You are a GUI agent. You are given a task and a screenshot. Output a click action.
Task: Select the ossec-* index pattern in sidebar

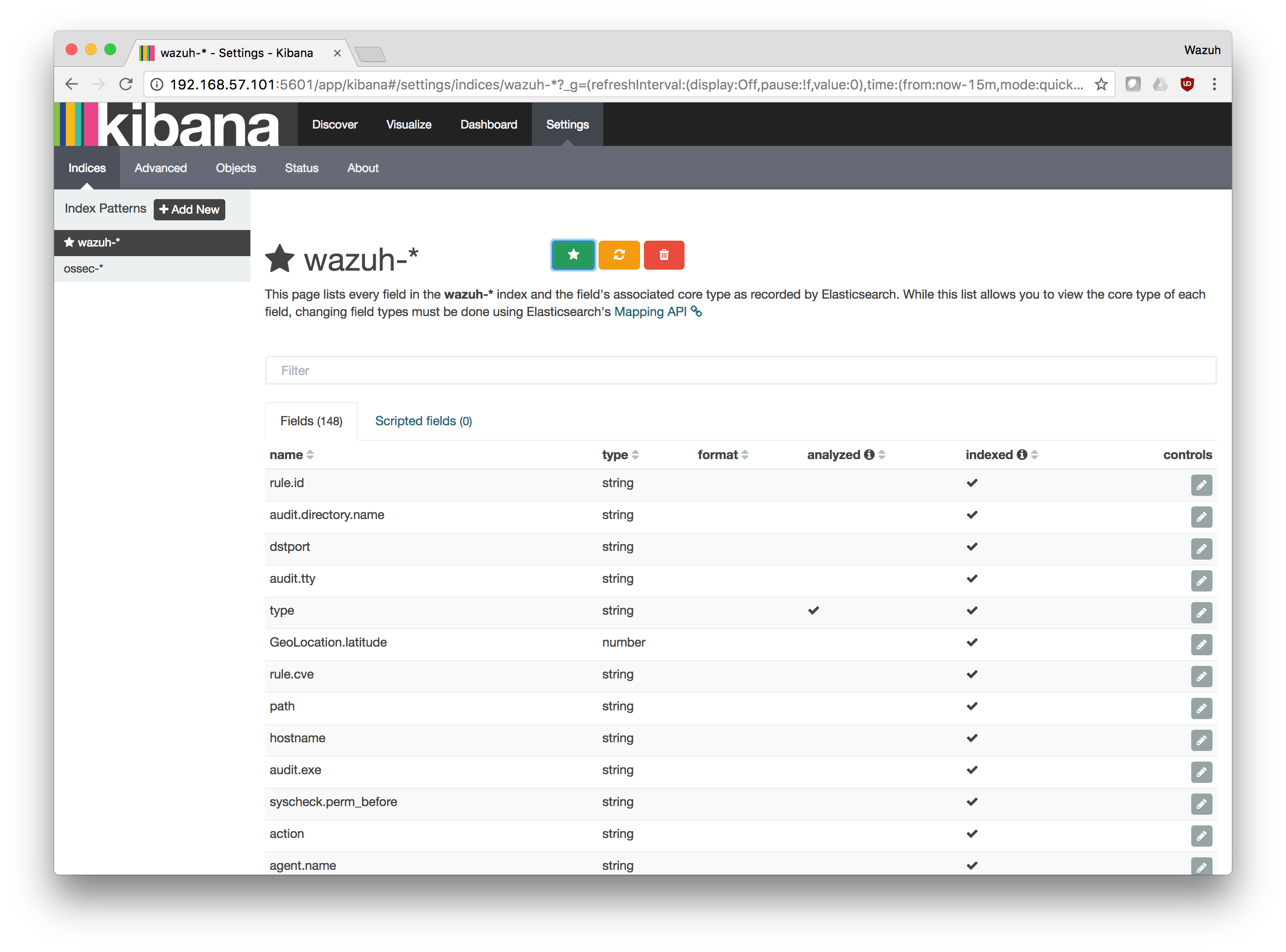click(x=152, y=269)
